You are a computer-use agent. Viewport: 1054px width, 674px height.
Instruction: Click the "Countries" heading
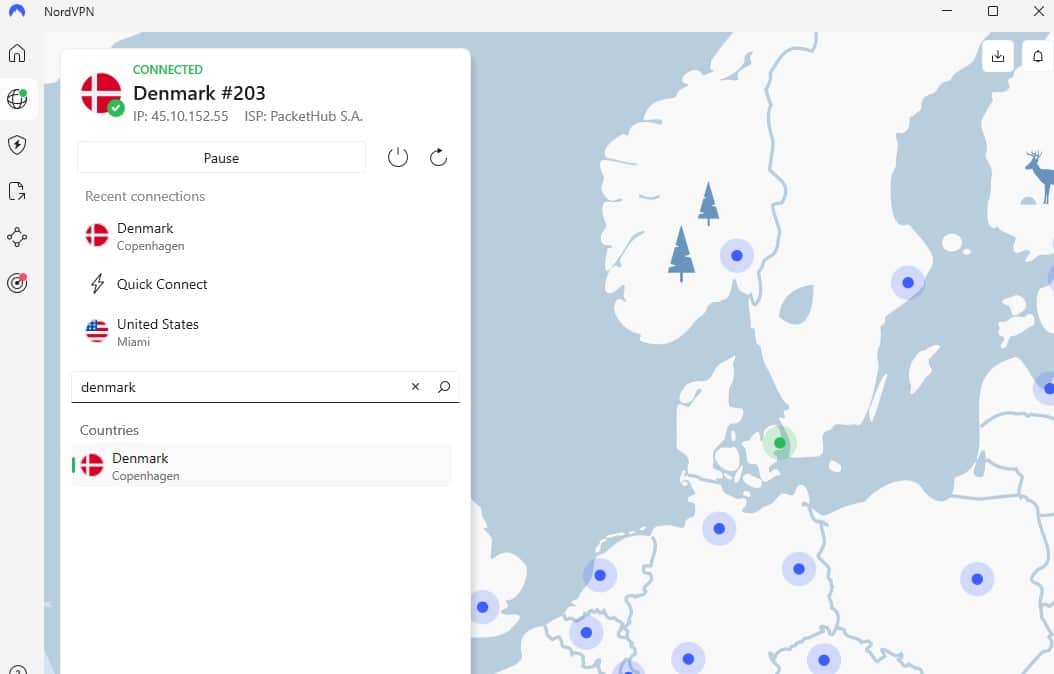click(110, 430)
